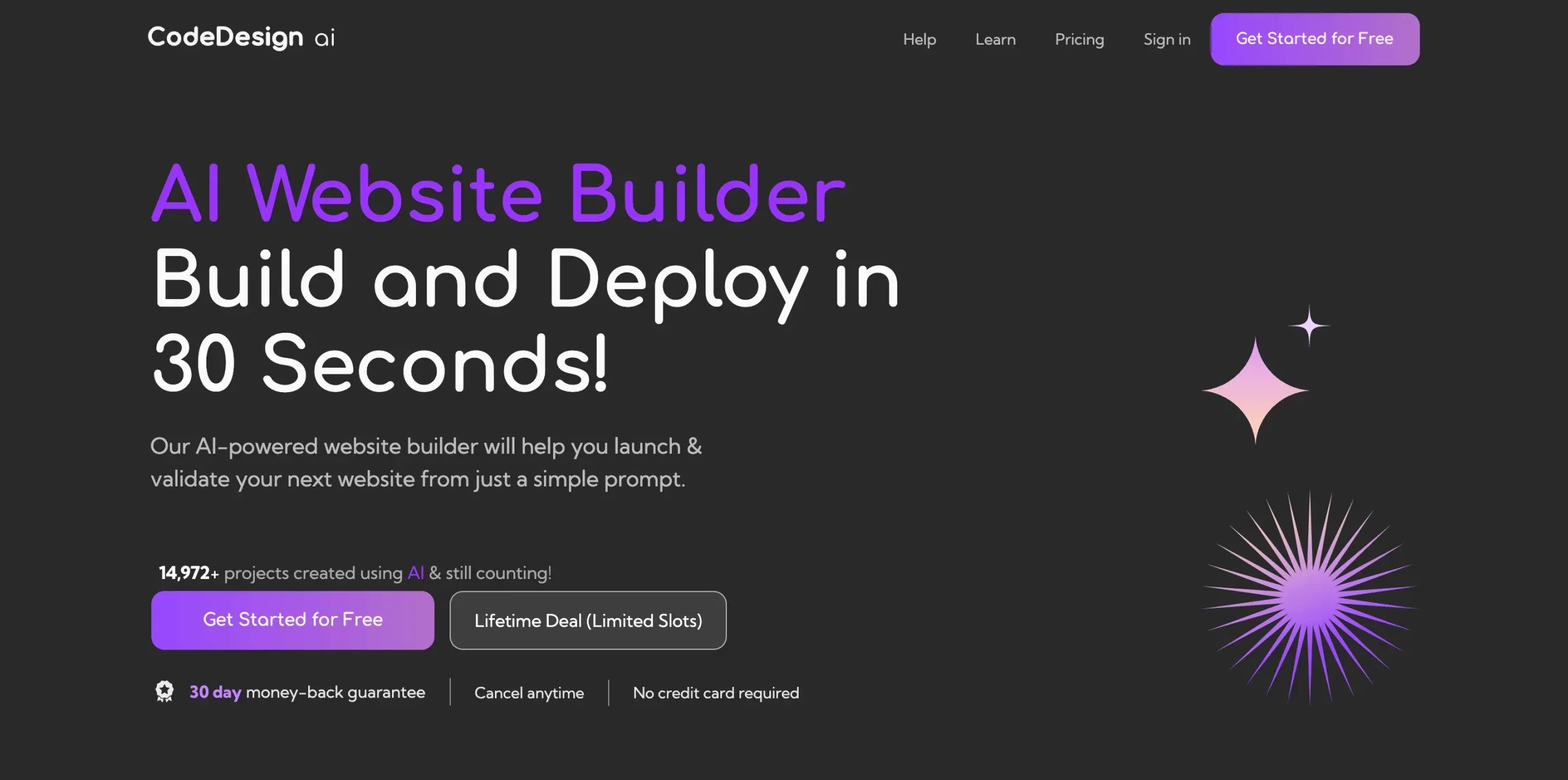Click Get Started for Free main CTA
Image resolution: width=1568 pixels, height=780 pixels.
point(292,620)
